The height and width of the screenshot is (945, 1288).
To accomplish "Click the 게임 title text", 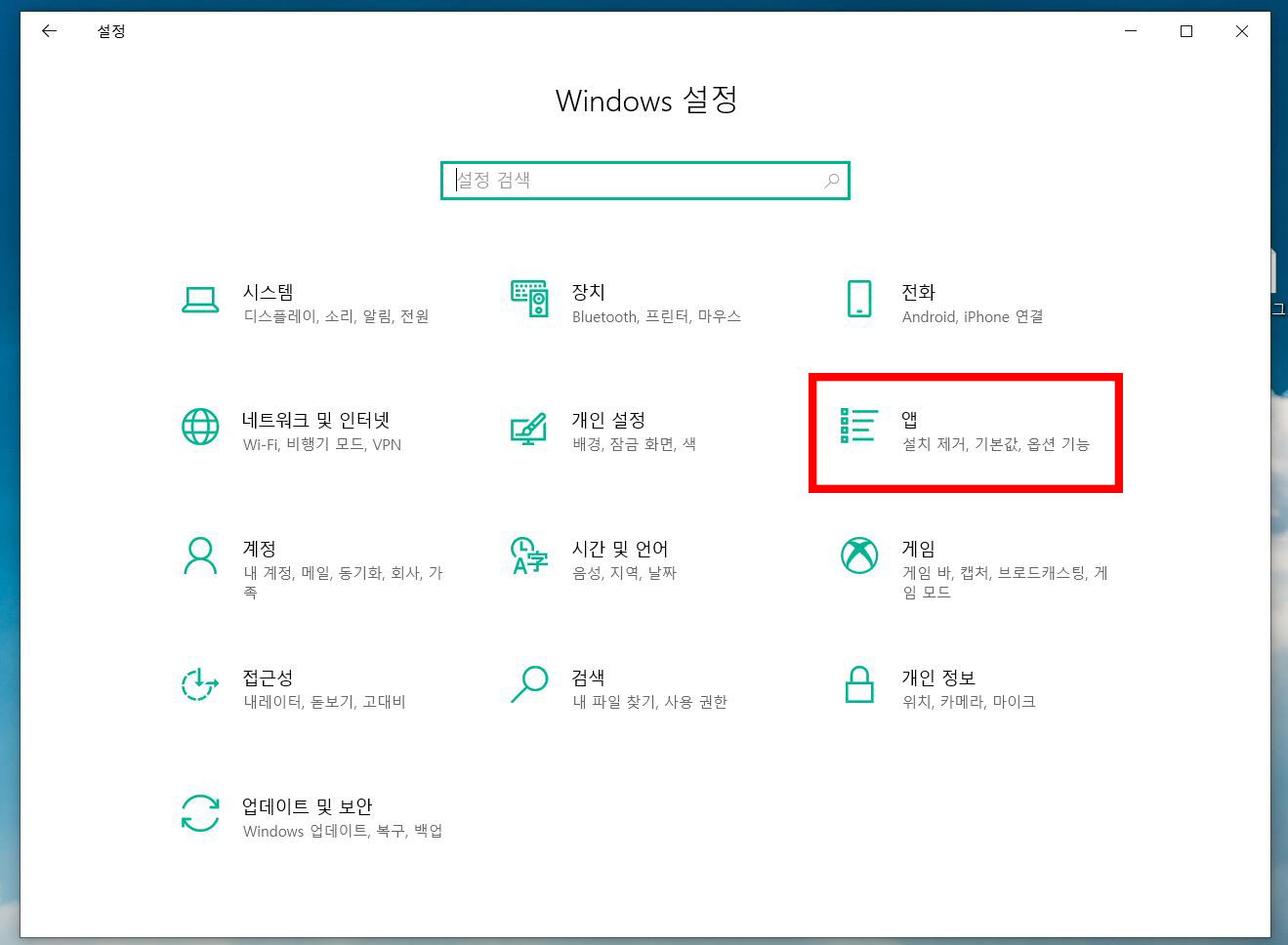I will [x=918, y=549].
